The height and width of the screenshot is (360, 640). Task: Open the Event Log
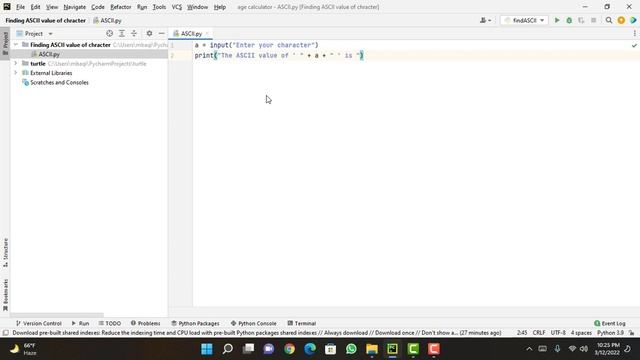coord(610,323)
